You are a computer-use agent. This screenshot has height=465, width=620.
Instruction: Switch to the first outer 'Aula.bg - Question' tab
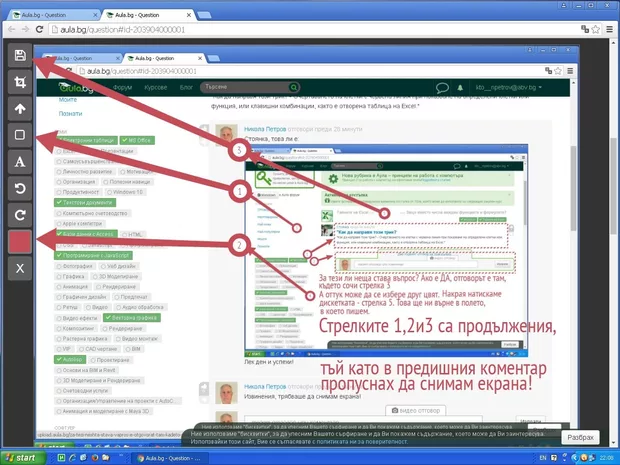pyautogui.click(x=54, y=15)
